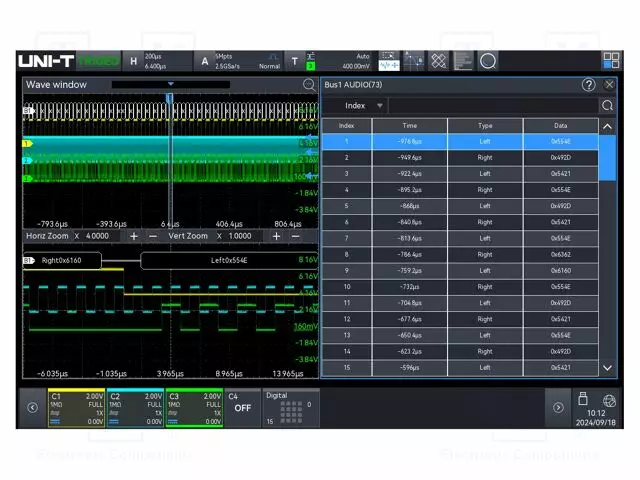Open the four-square window layout icon
The image size is (640, 480).
click(610, 61)
